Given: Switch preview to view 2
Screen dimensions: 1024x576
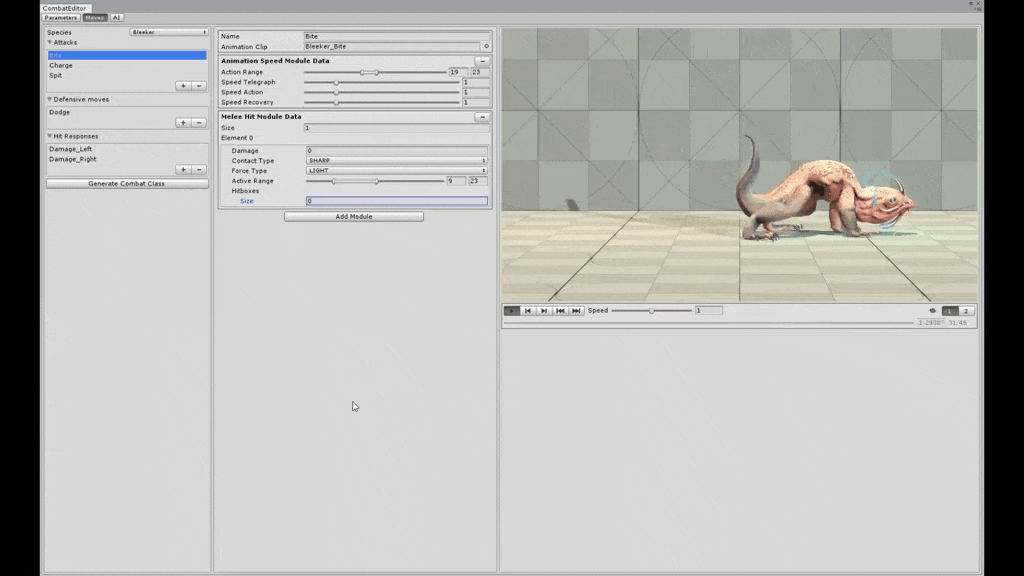Looking at the screenshot, I should point(966,311).
